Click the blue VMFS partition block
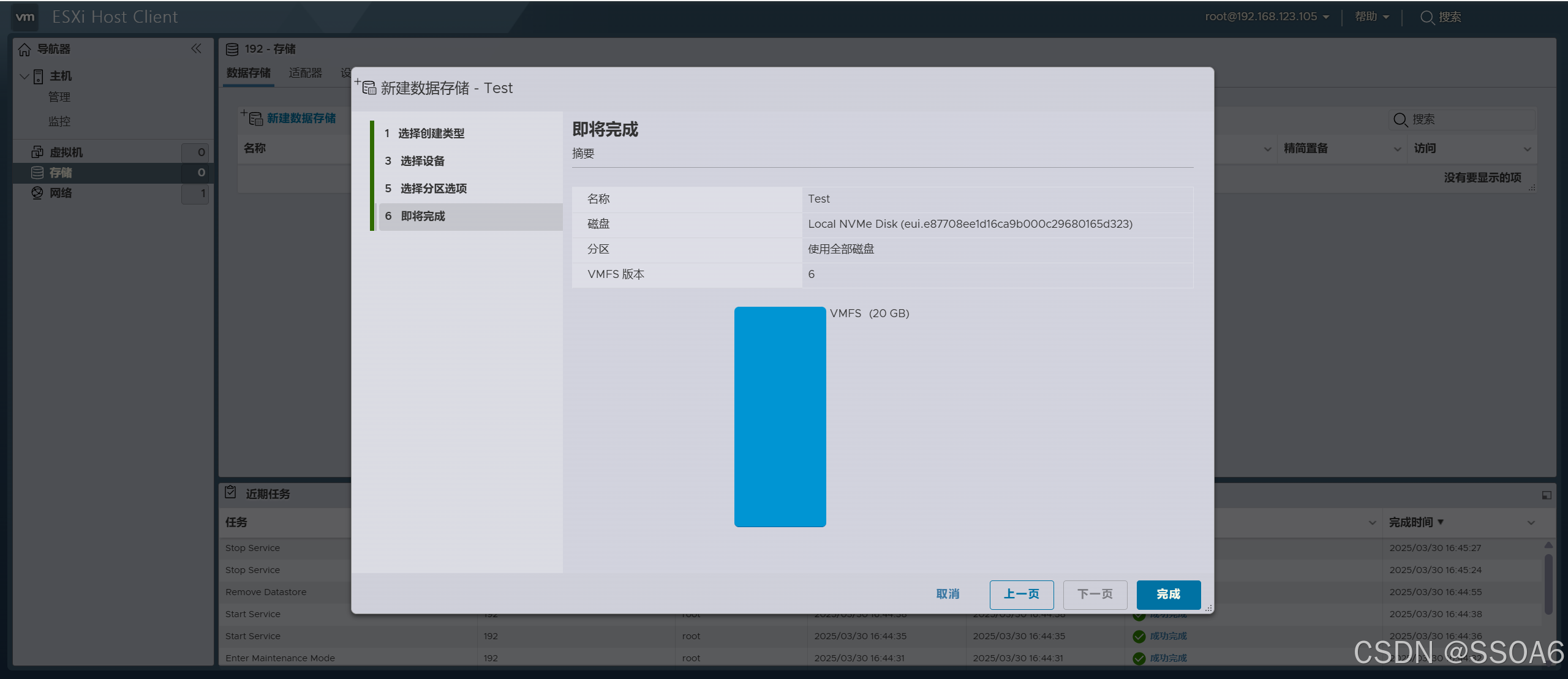This screenshot has width=1568, height=679. point(780,416)
